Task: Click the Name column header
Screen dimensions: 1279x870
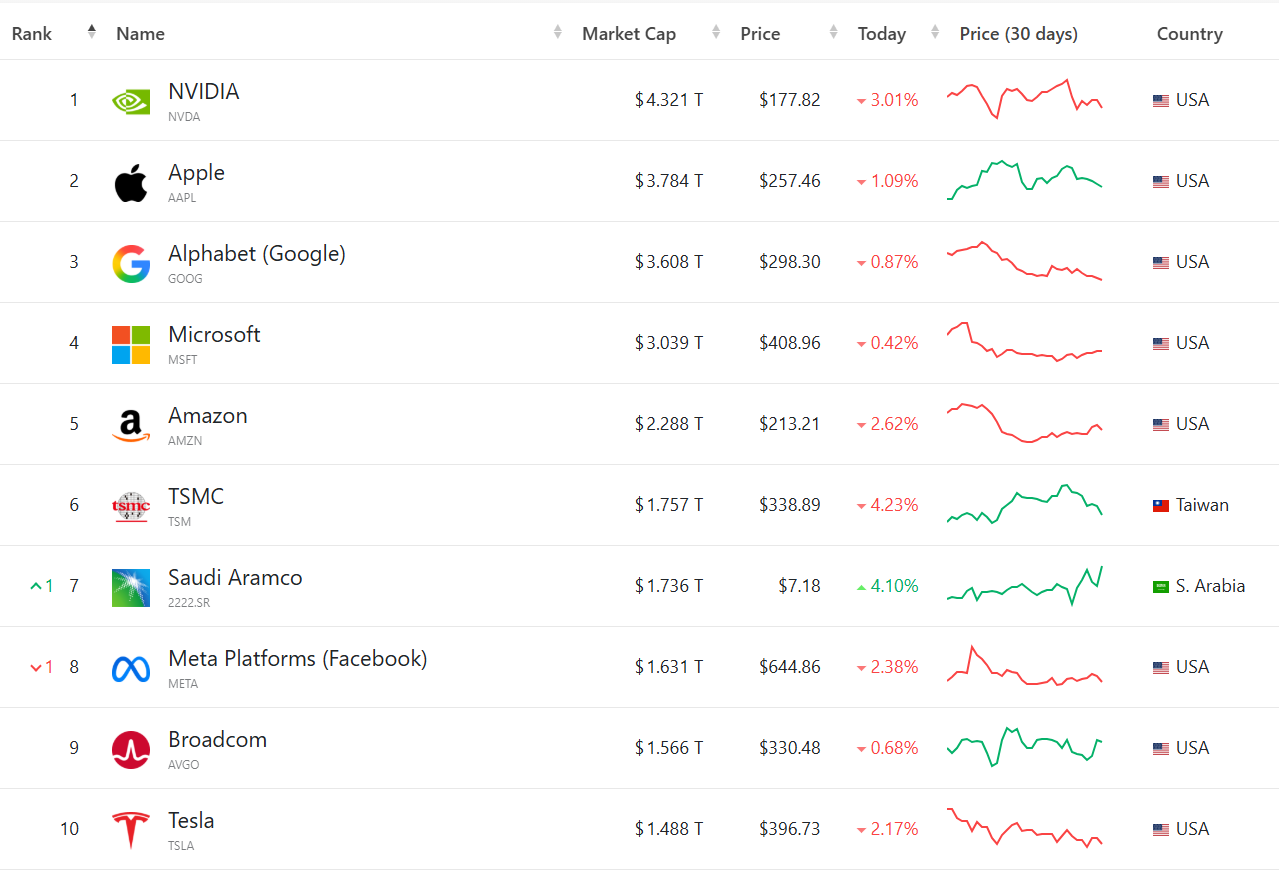Action: pyautogui.click(x=140, y=34)
